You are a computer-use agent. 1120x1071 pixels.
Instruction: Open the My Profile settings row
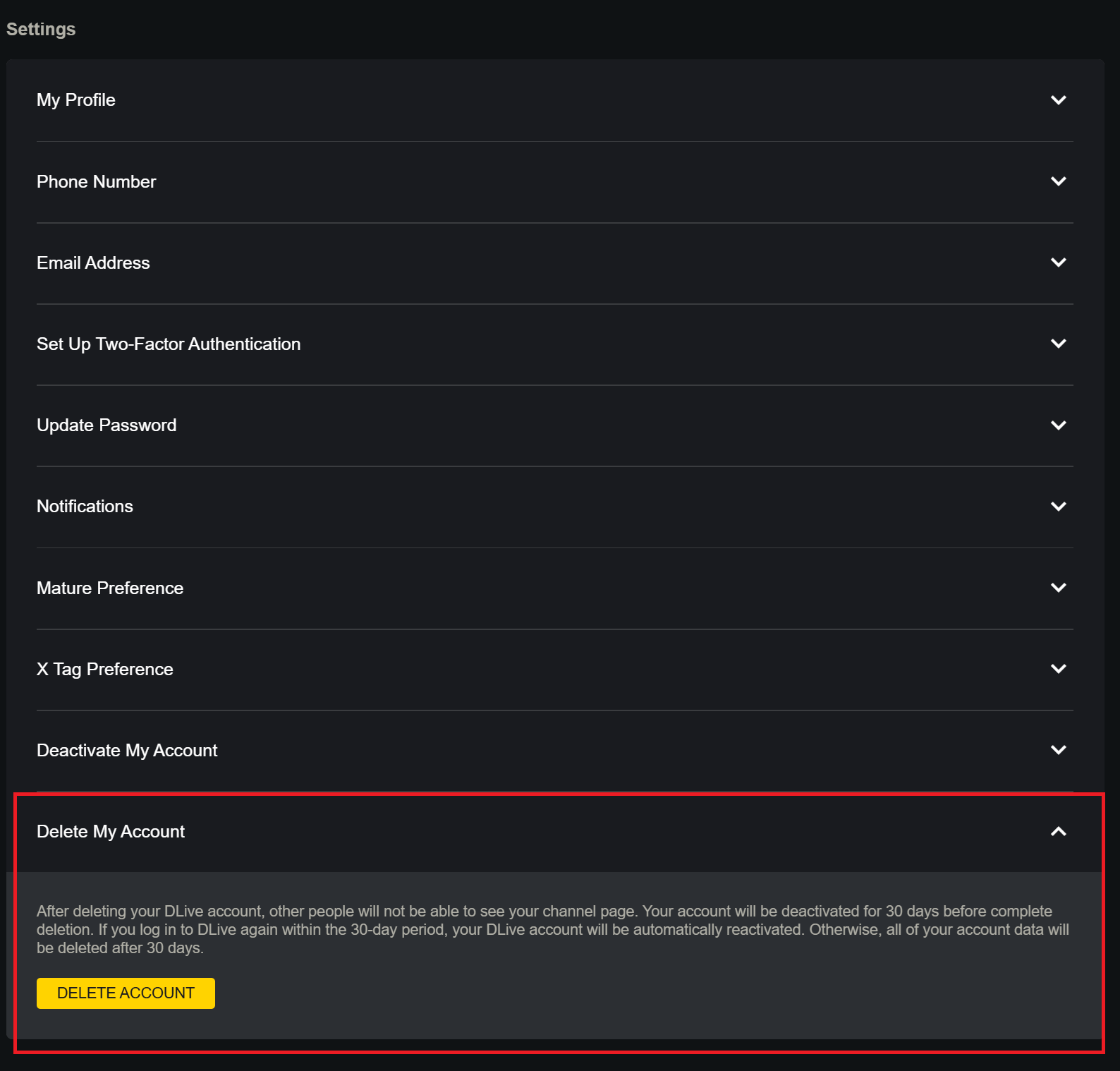[76, 100]
